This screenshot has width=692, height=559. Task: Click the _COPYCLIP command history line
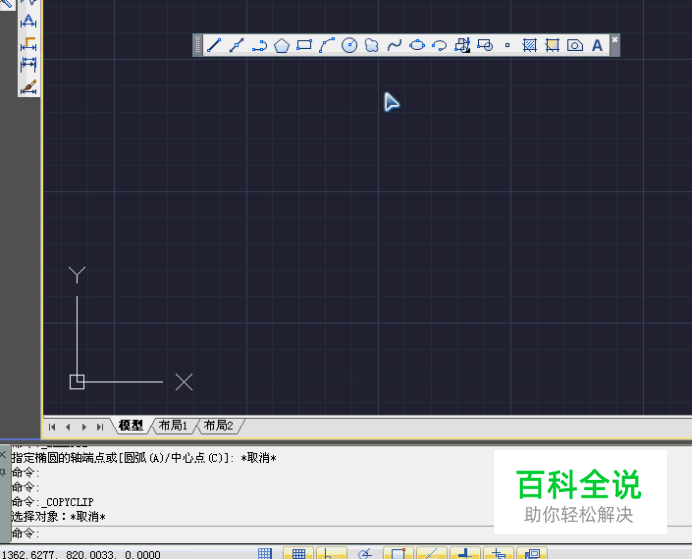(x=53, y=502)
